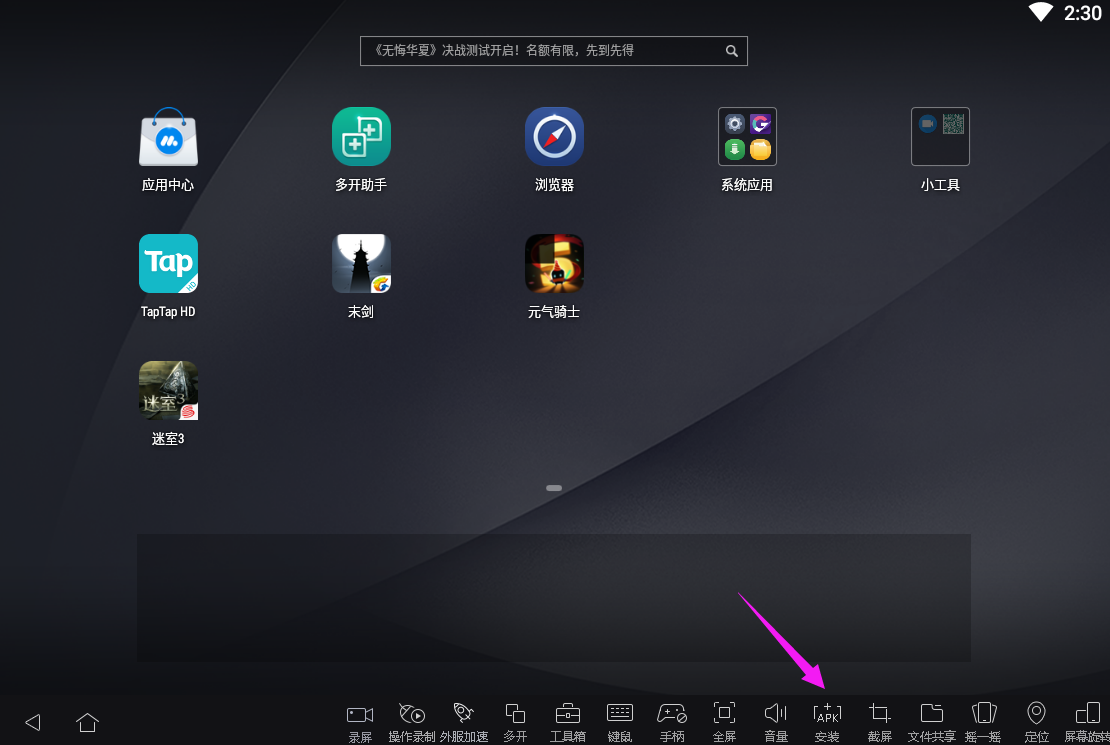Open 工具箱 toolbox

[568, 721]
